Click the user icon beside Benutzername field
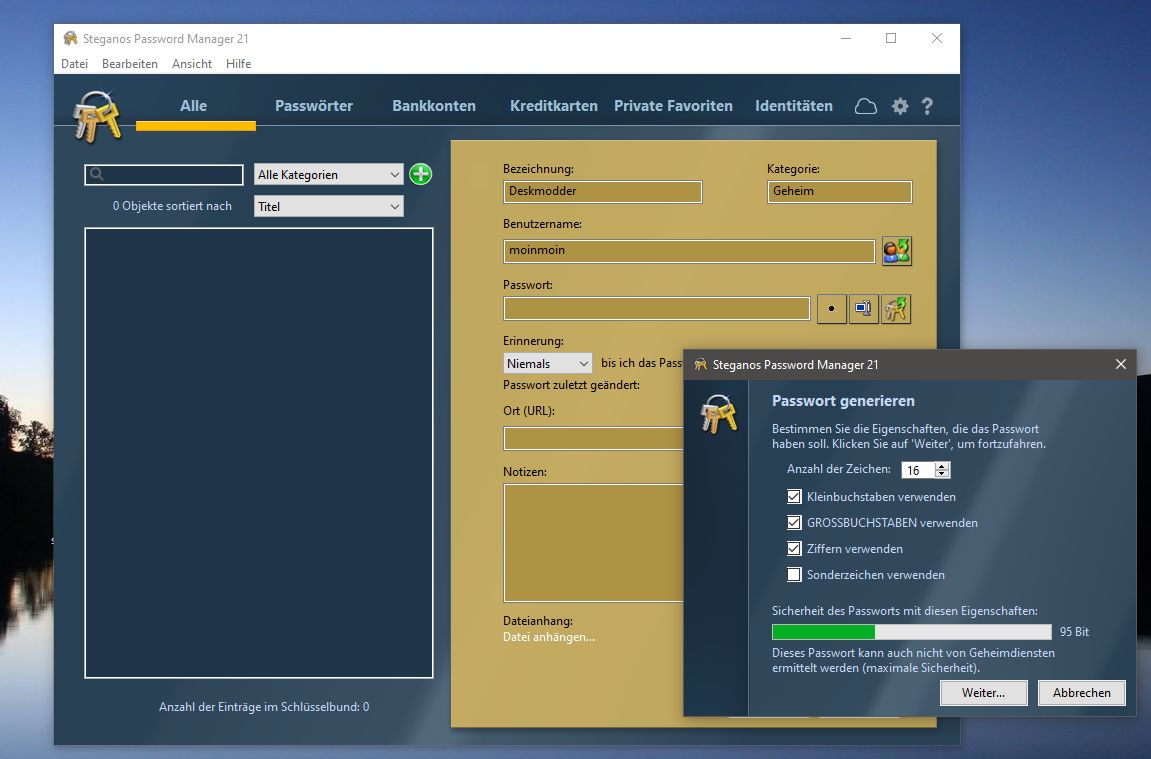 pos(896,251)
